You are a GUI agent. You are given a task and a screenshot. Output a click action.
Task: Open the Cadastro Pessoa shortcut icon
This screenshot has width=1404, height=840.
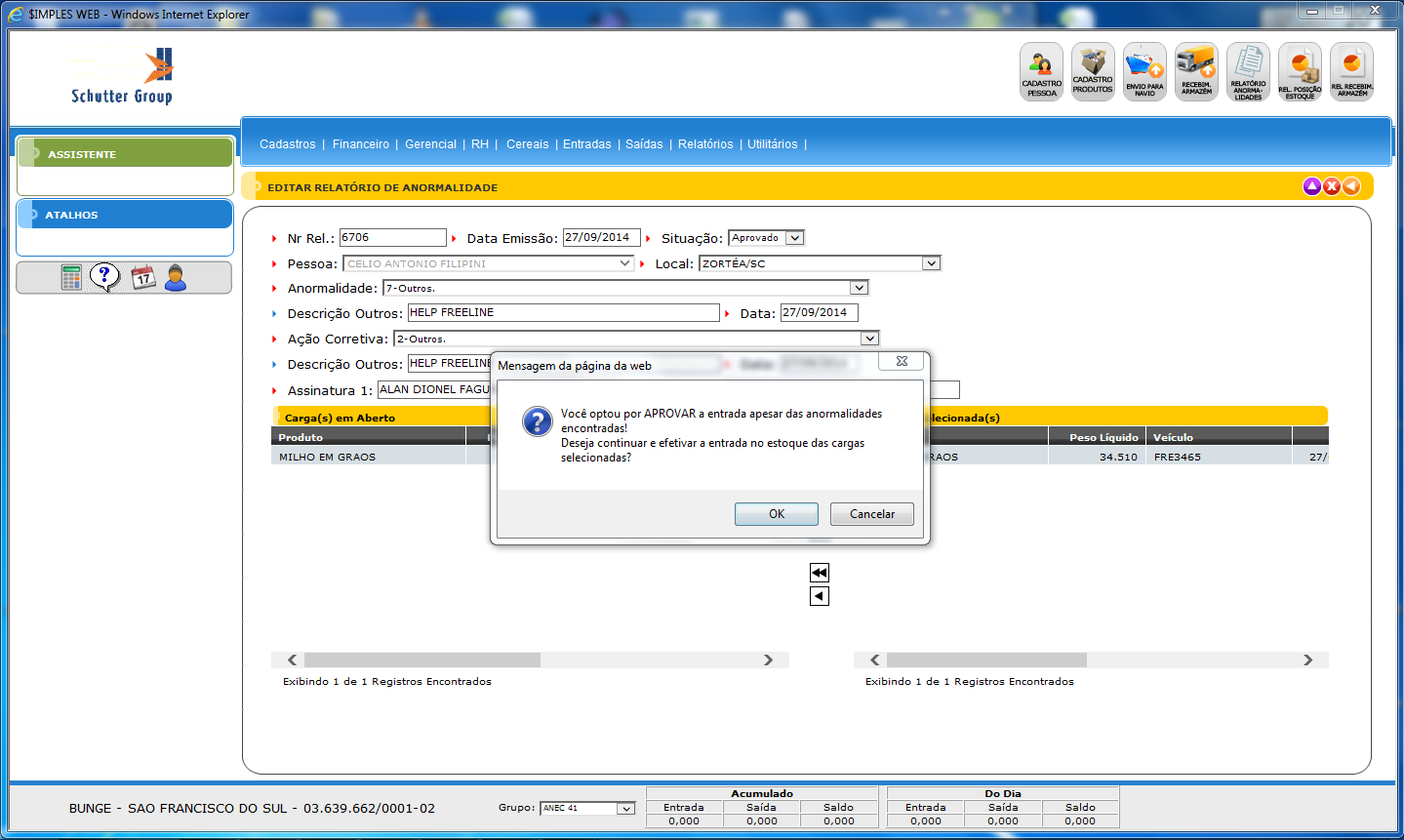pos(1041,71)
